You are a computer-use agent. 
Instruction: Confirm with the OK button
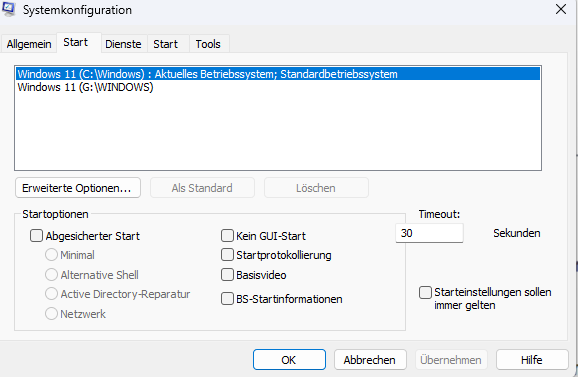point(289,360)
